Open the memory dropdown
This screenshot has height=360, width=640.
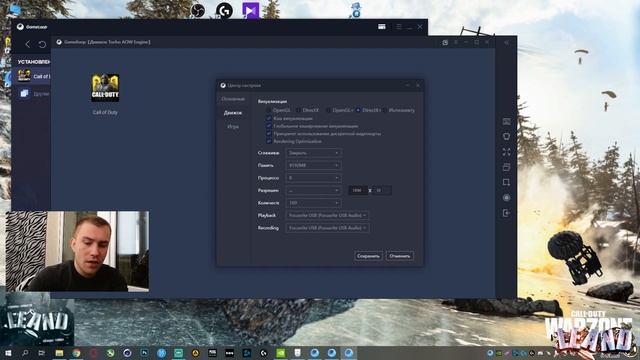point(313,165)
